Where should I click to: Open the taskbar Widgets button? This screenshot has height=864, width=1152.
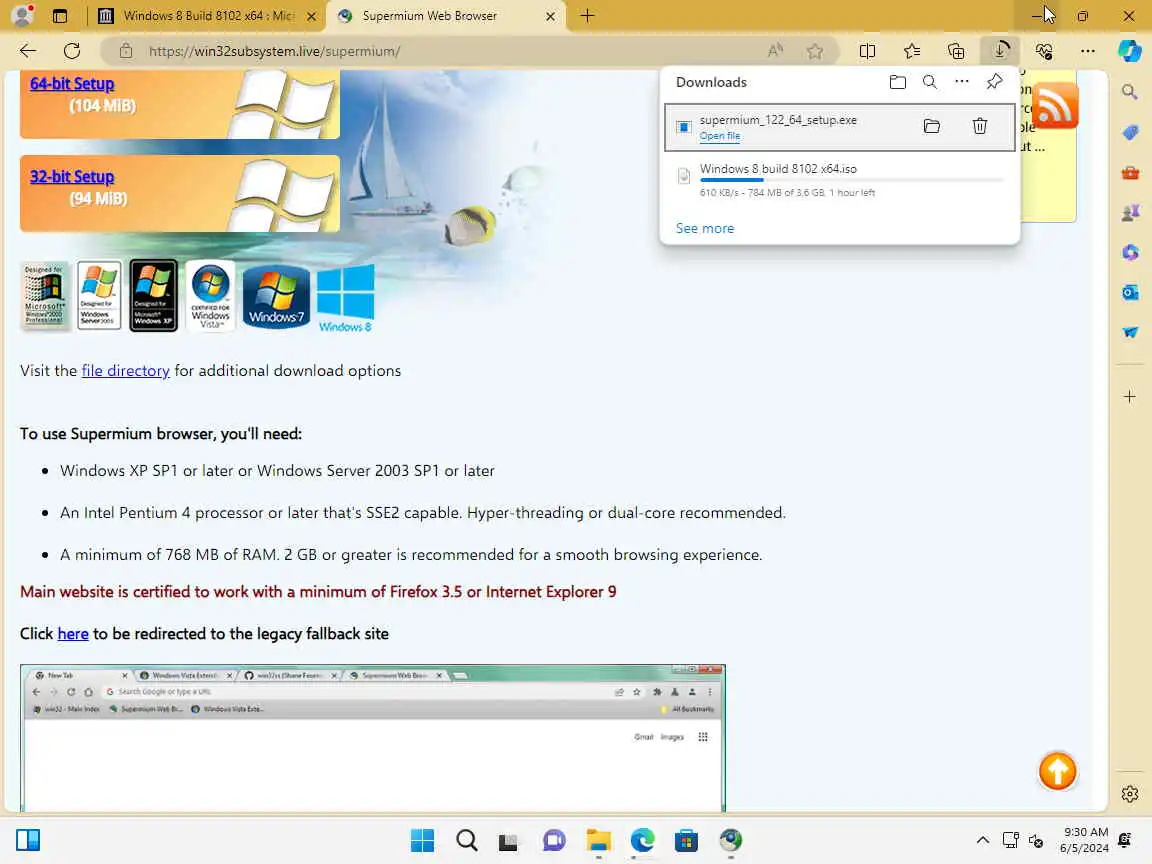point(28,840)
